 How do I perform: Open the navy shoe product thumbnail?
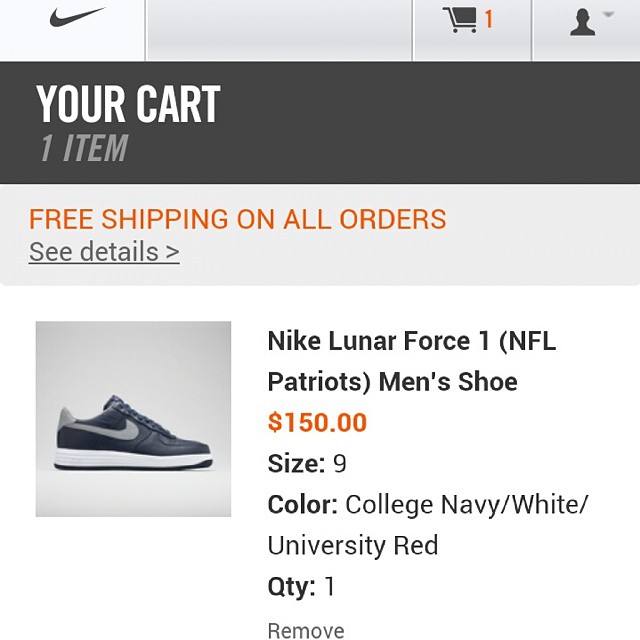[x=133, y=419]
